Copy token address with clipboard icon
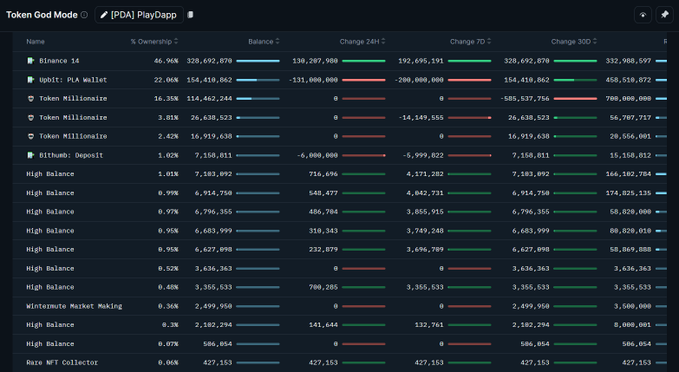Screen dimensions: 679x372 coord(190,15)
